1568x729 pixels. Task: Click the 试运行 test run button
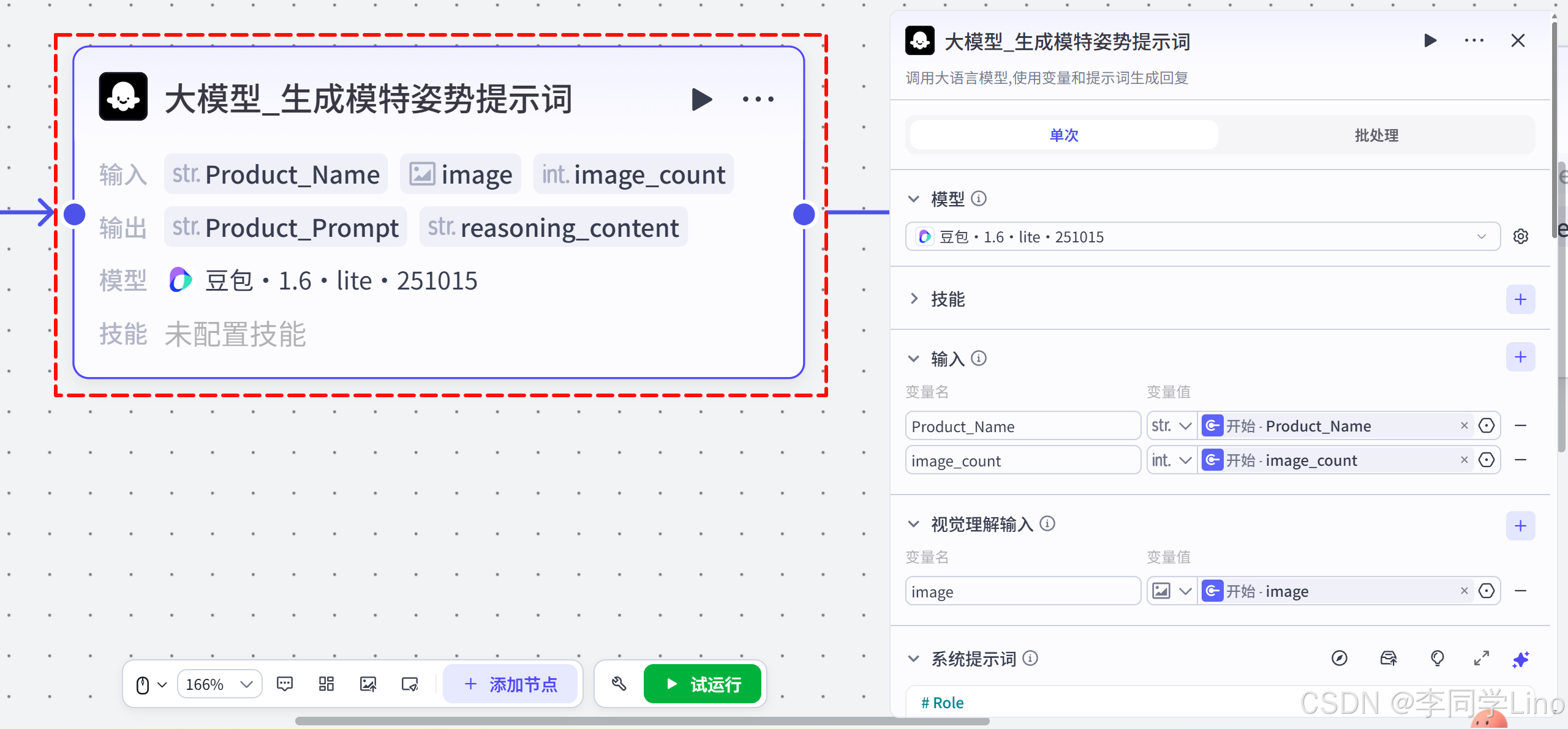click(x=703, y=684)
